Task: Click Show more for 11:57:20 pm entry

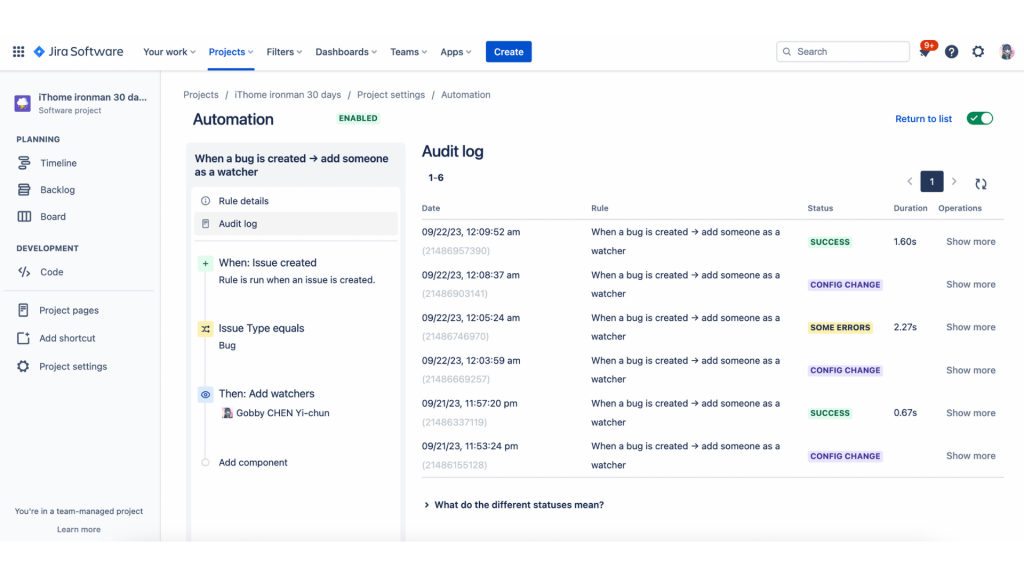Action: click(970, 413)
